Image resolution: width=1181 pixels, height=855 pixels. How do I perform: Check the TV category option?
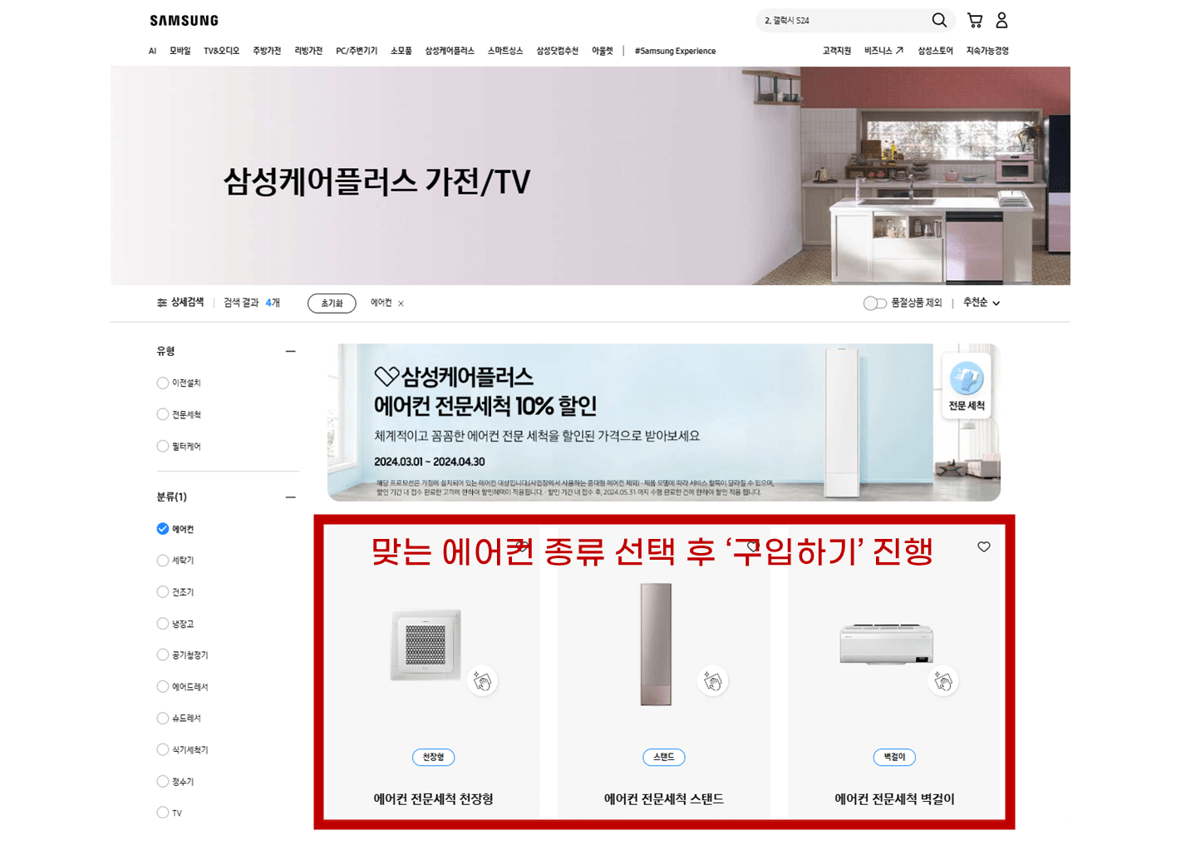pyautogui.click(x=163, y=812)
